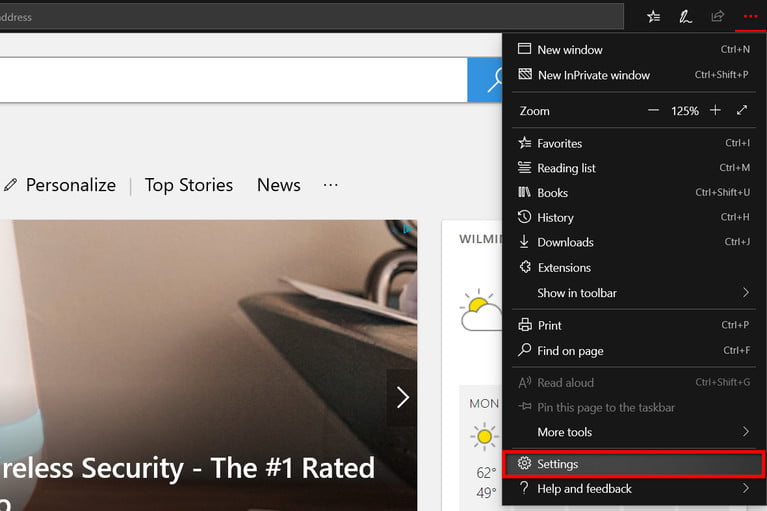Click the Ctrl+M shortcut label

(734, 168)
